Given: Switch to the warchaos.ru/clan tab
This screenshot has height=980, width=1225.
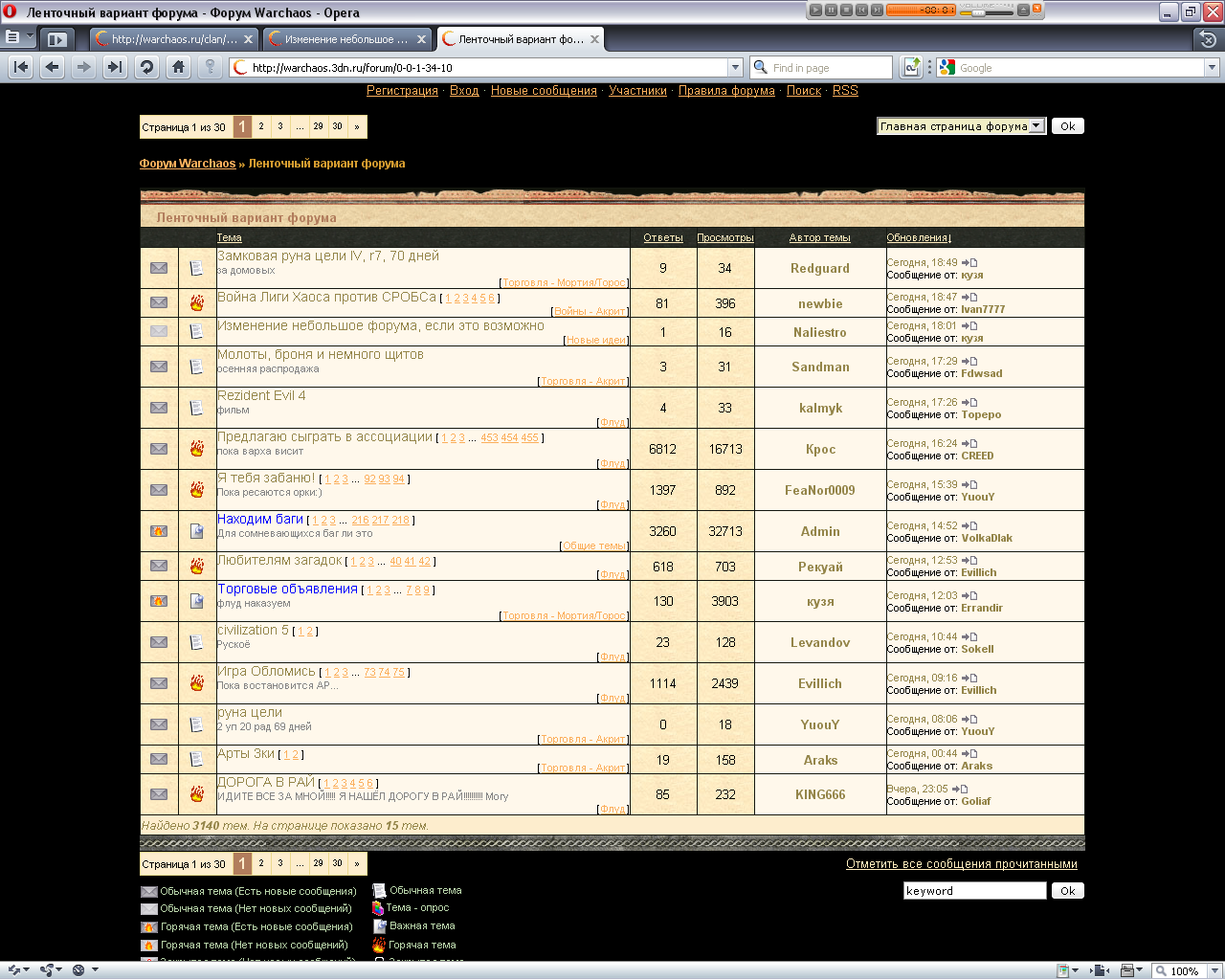Looking at the screenshot, I should 173,39.
